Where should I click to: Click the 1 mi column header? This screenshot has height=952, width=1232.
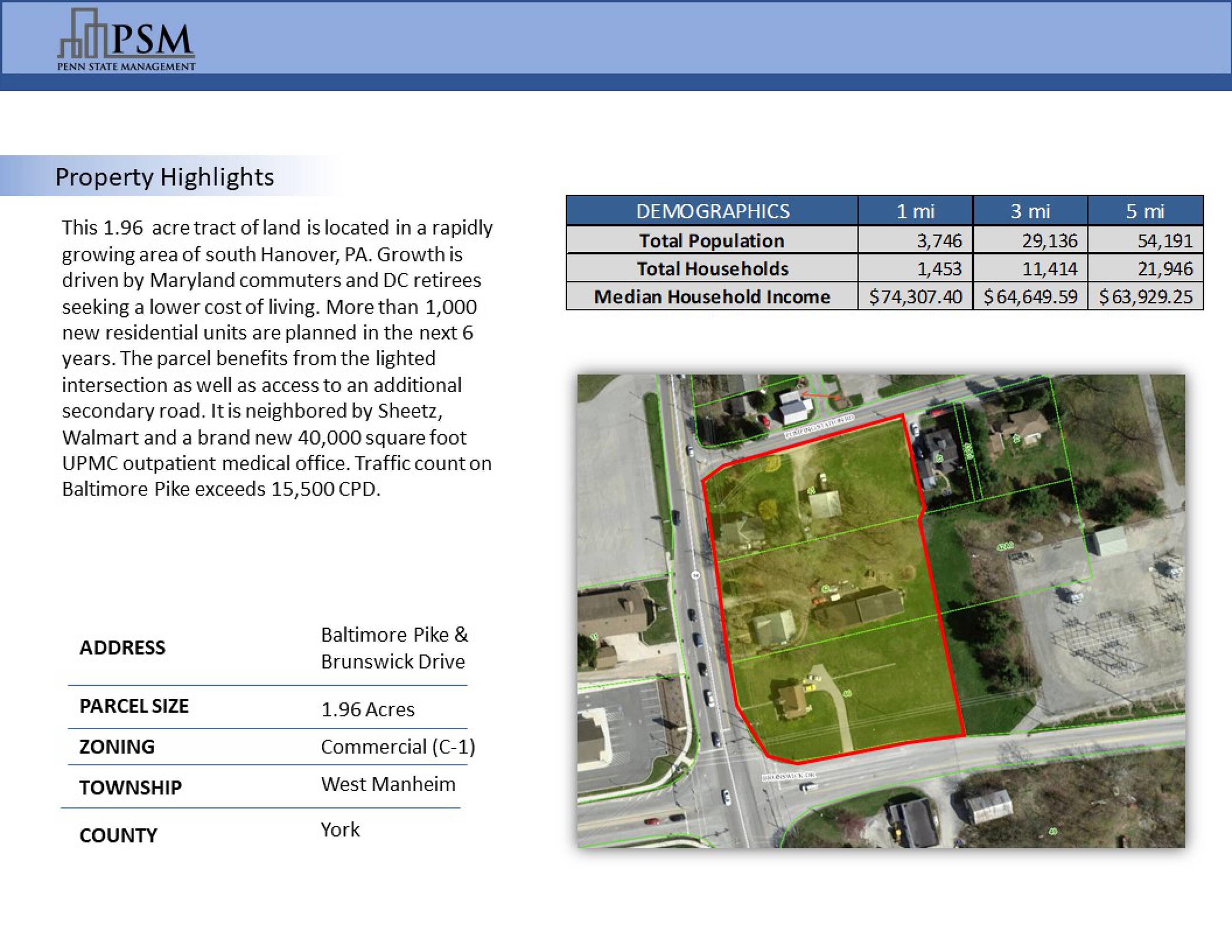point(915,211)
